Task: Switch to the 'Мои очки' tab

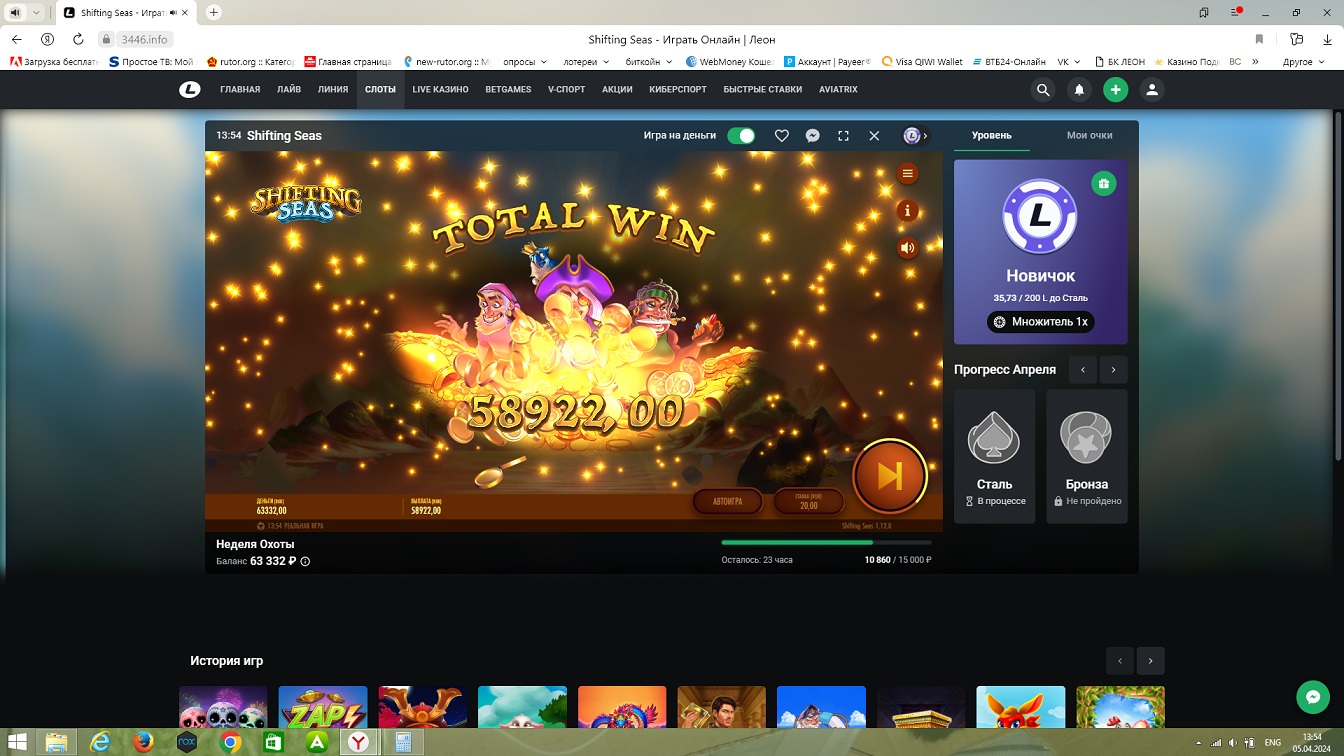Action: [1089, 136]
